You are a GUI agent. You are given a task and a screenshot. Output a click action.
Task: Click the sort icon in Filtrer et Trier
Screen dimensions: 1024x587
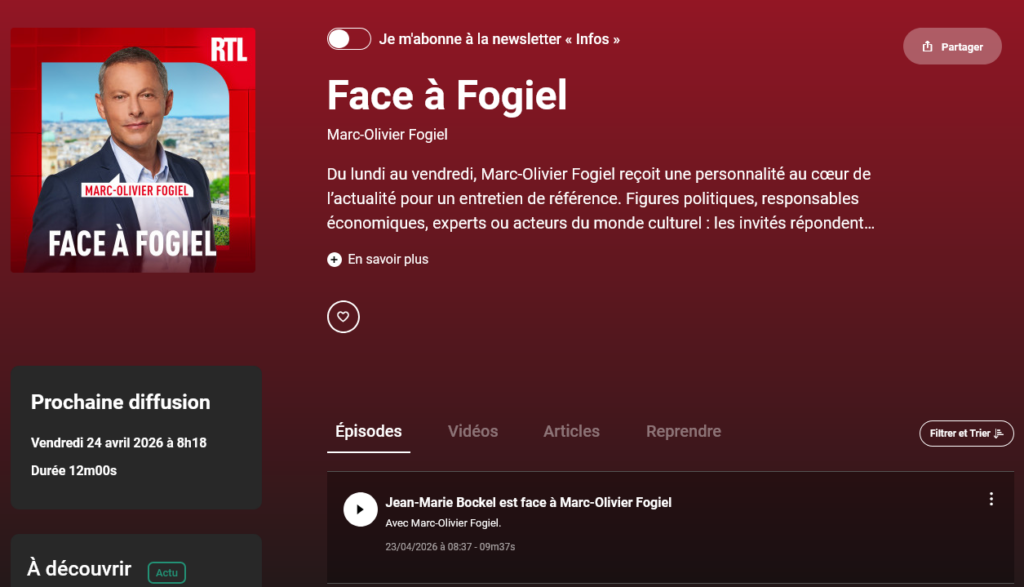999,433
